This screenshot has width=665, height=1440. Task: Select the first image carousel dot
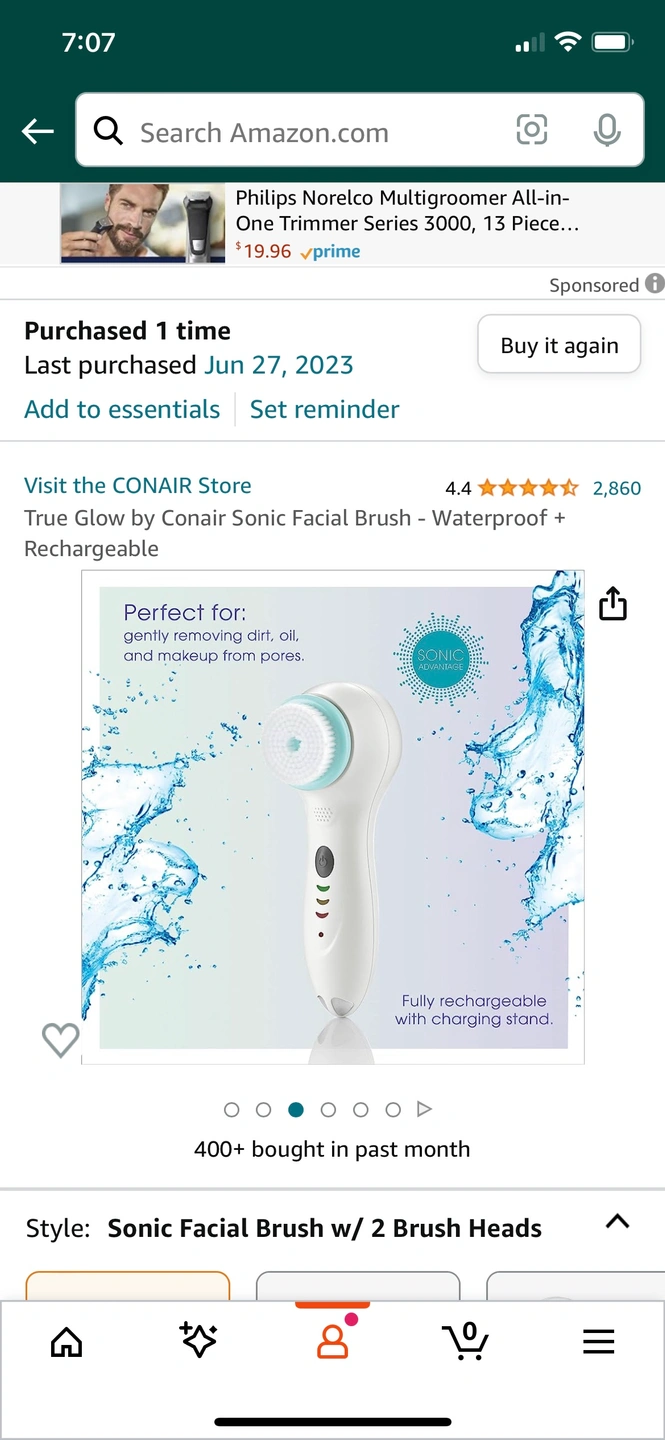tap(232, 1109)
